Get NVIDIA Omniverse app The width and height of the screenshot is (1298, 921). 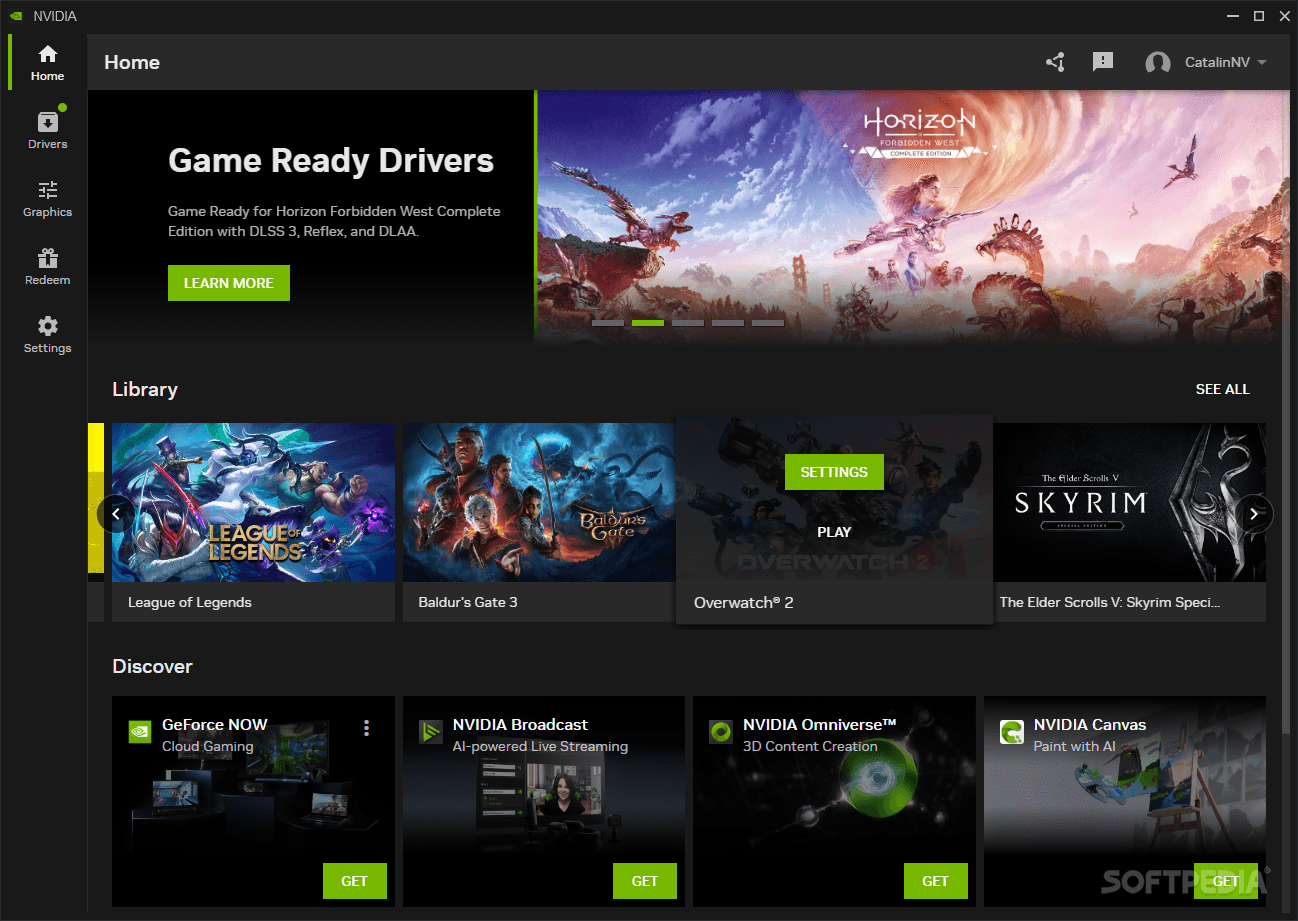[936, 881]
